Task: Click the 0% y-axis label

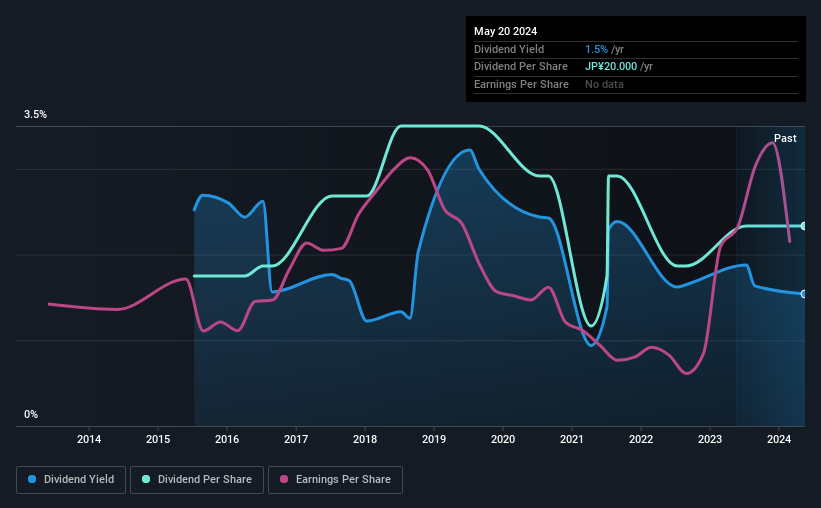Action: coord(31,415)
